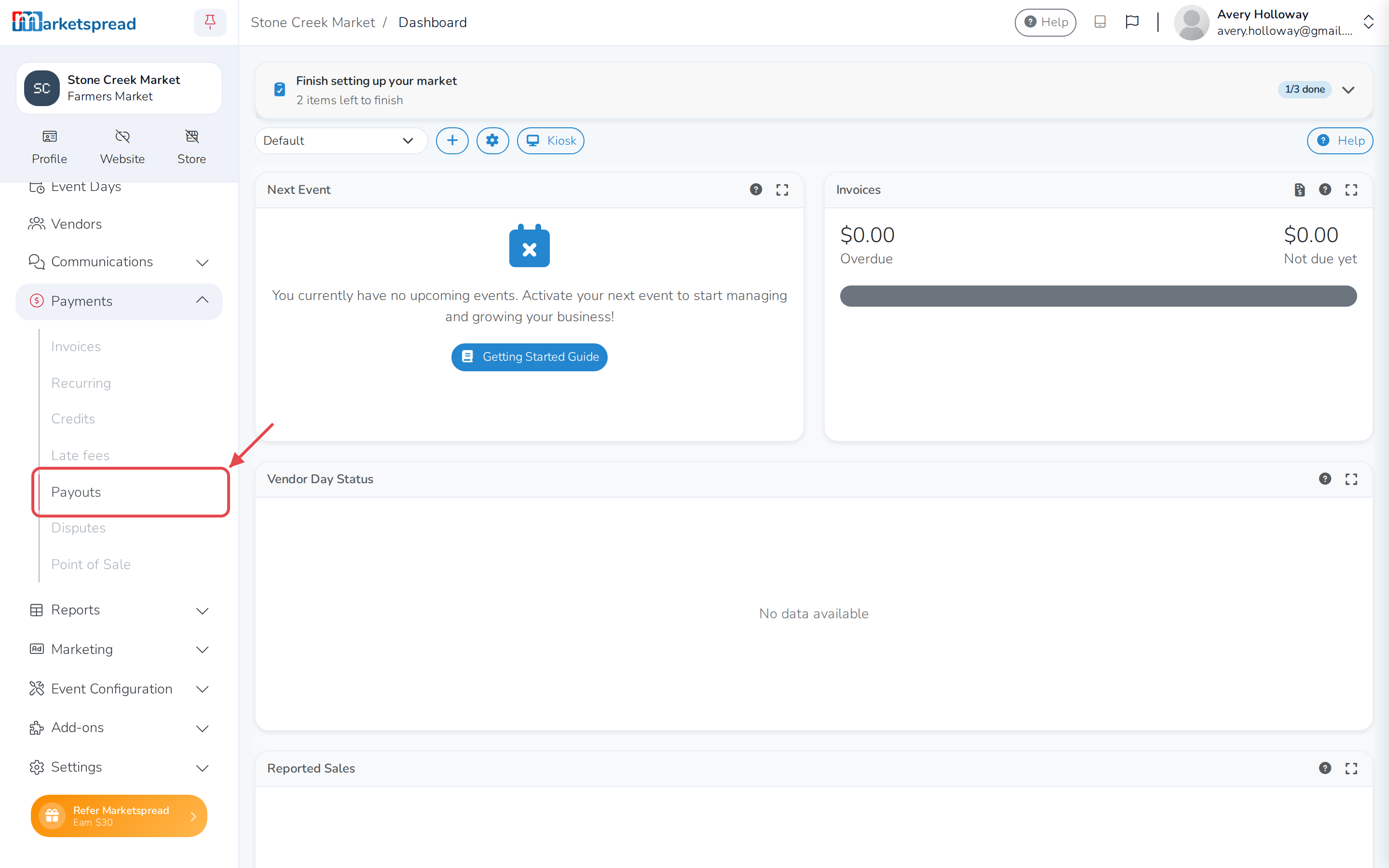1389x868 pixels.
Task: Click the pin sidebar icon
Action: (210, 22)
